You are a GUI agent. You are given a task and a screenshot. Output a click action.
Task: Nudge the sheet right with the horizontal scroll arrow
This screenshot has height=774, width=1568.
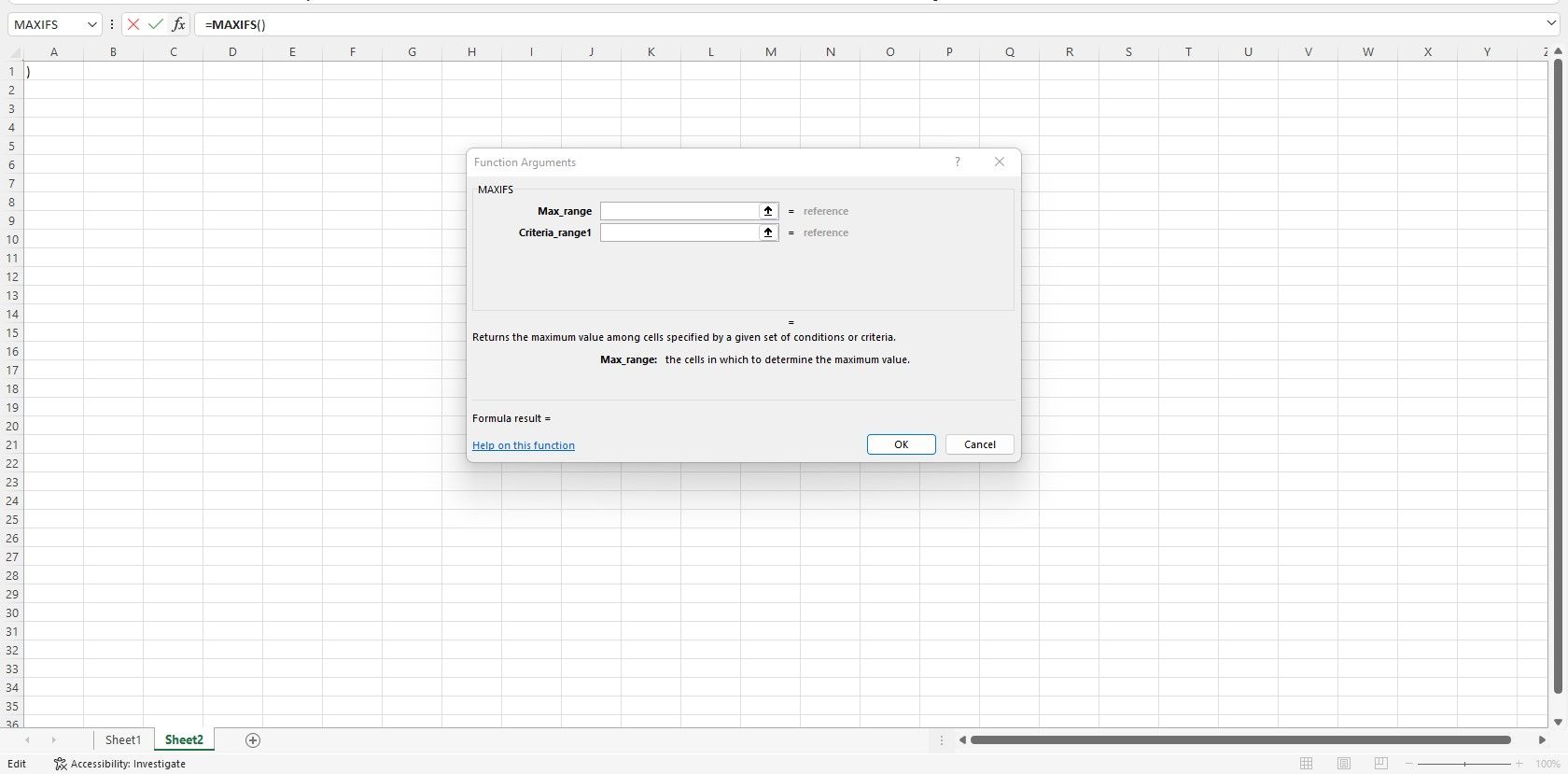coord(1542,740)
